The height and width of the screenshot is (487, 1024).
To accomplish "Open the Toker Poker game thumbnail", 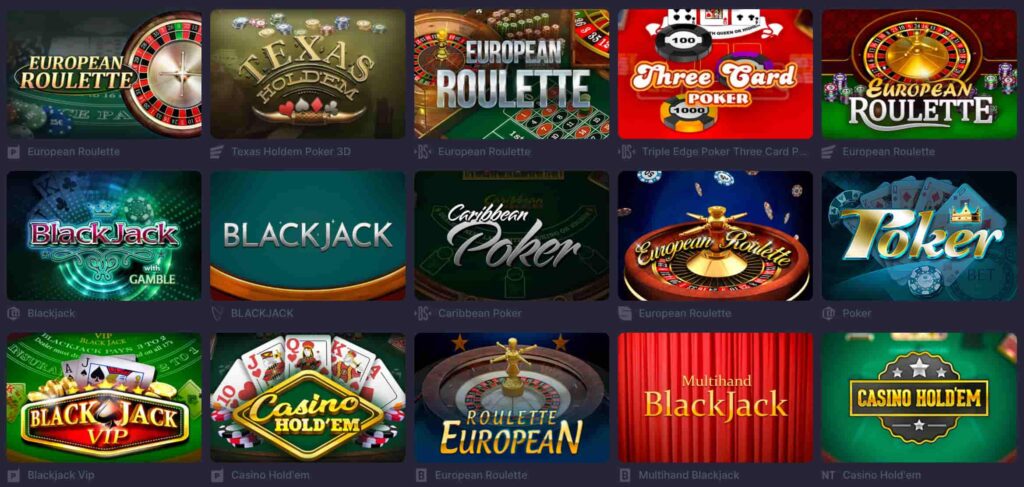I will tap(919, 236).
